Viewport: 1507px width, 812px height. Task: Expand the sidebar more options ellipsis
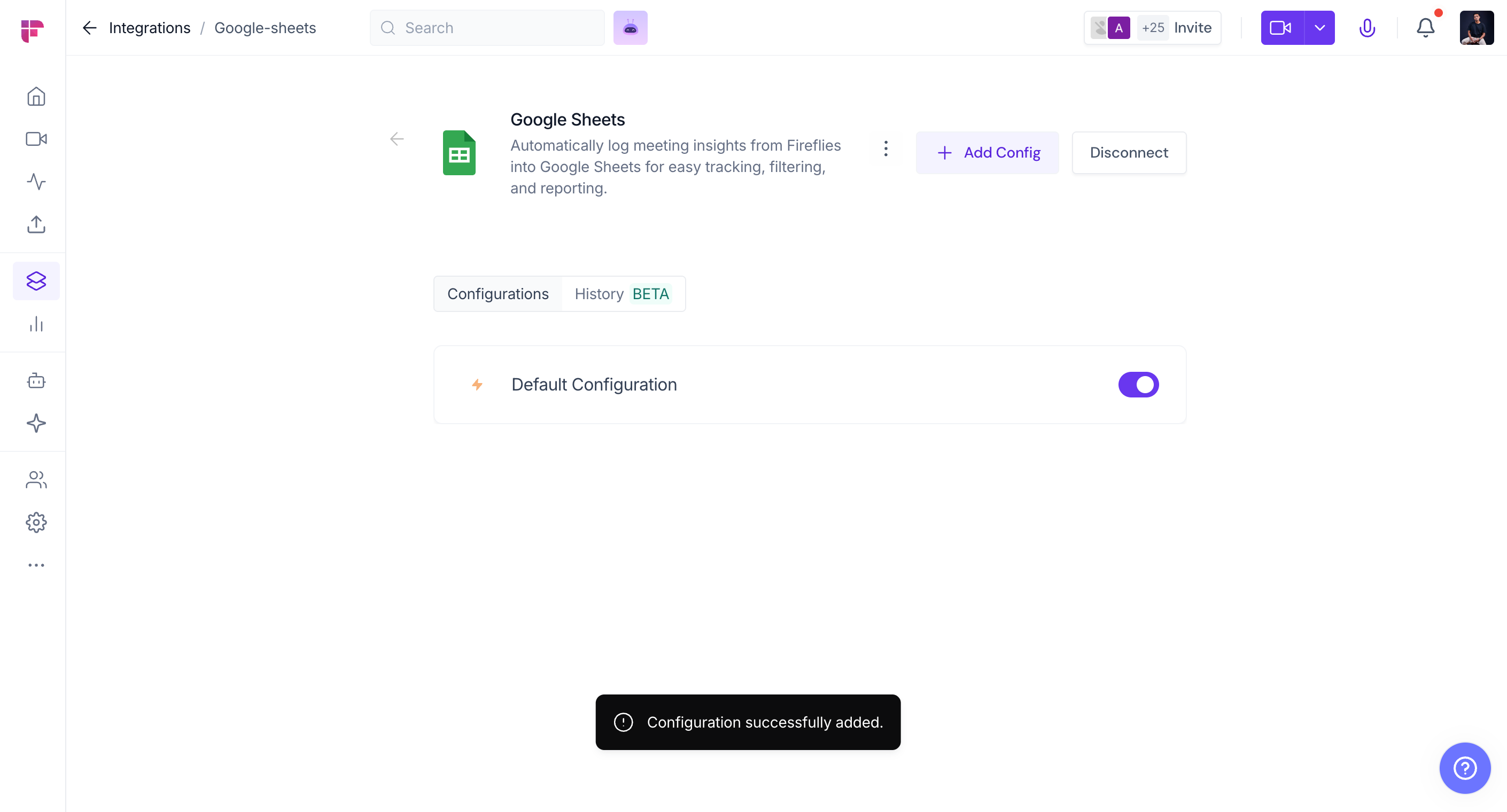coord(36,565)
